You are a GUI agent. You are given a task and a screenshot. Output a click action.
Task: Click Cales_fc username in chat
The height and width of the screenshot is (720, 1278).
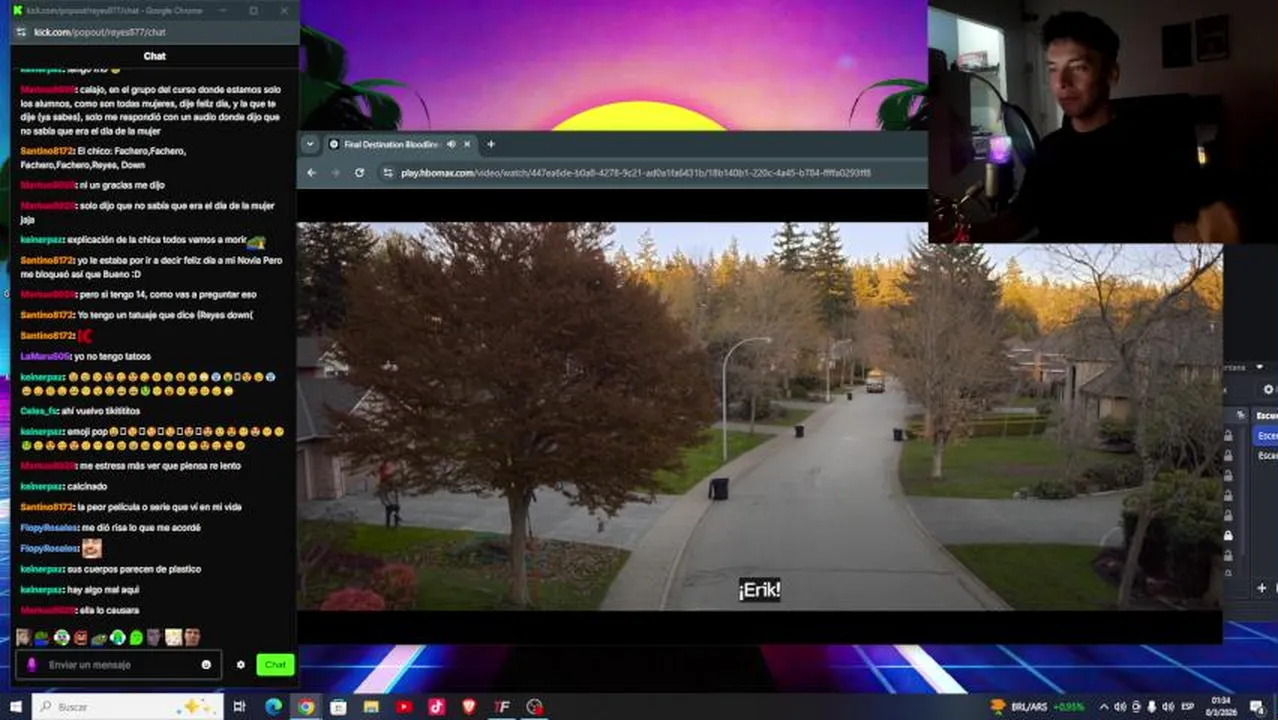pos(40,410)
